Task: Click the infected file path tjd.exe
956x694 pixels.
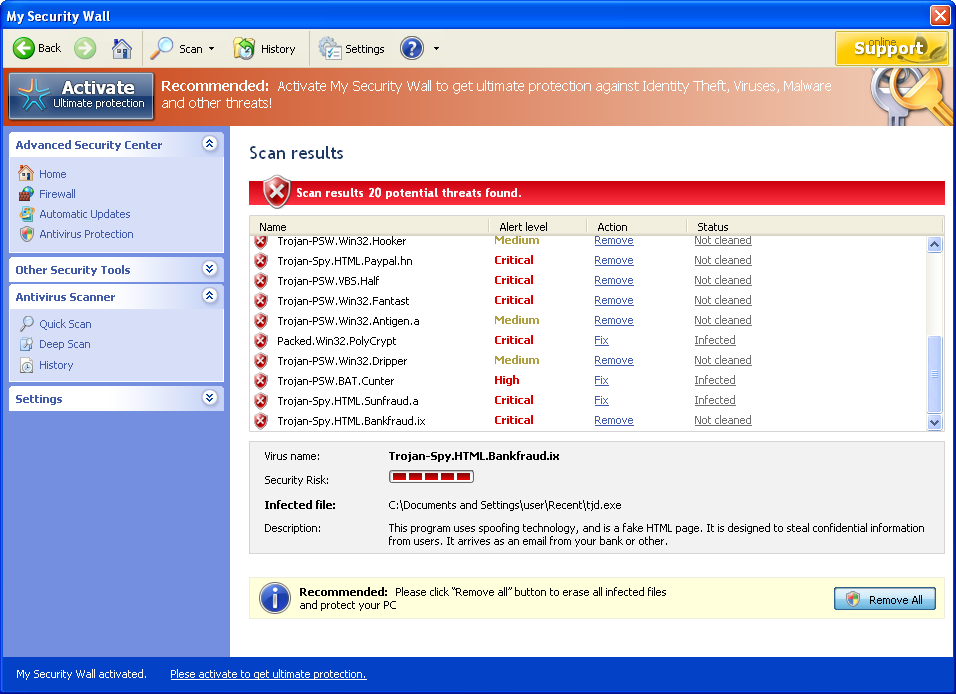Action: click(505, 505)
